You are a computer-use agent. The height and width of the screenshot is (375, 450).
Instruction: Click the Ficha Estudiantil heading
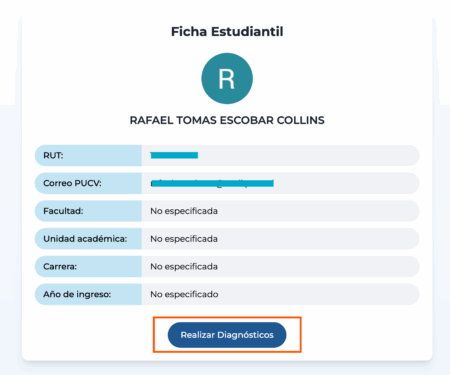click(x=227, y=32)
